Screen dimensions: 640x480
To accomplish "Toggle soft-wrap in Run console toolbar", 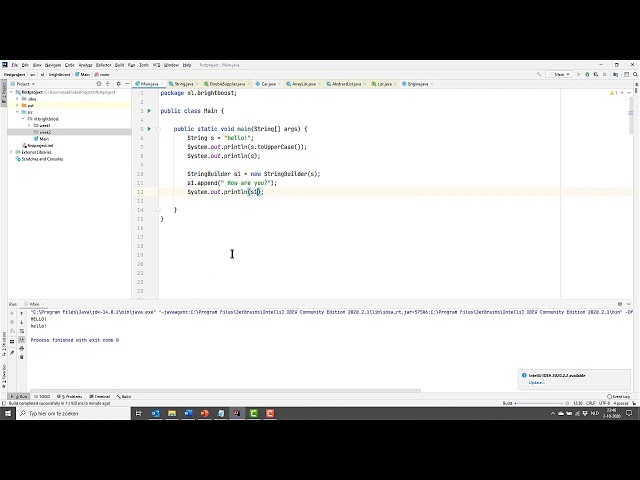I will pyautogui.click(x=22, y=331).
